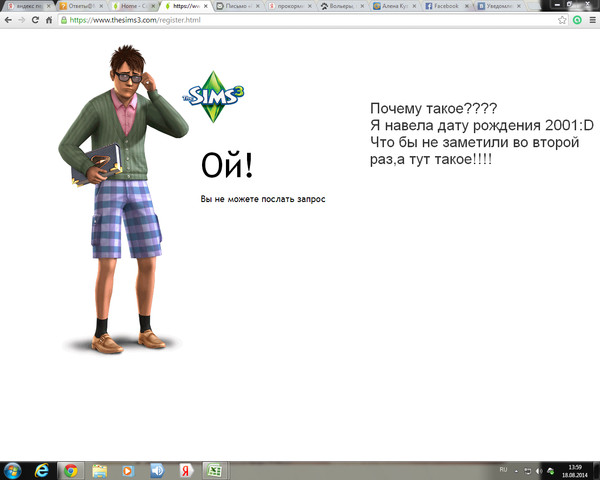The image size is (600, 480).
Task: Click the Chrome taskbar icon
Action: tap(70, 470)
